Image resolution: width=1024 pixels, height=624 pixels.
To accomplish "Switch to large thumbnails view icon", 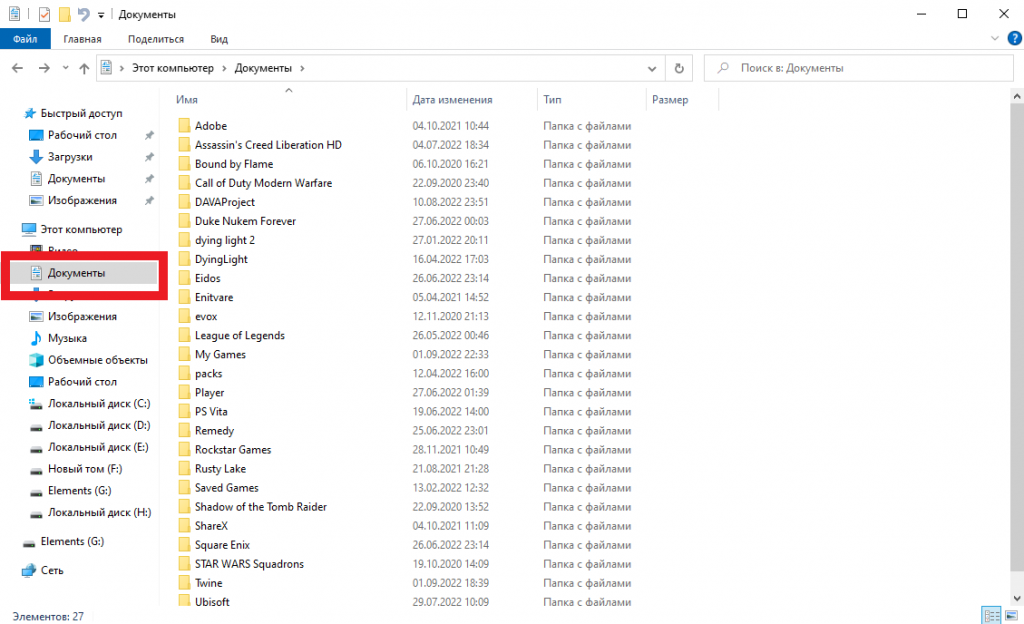I will pos(1012,616).
